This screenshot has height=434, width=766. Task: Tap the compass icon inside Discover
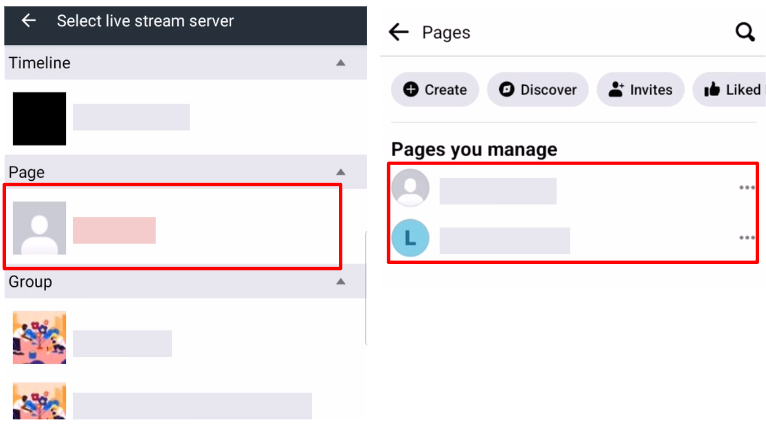point(507,89)
